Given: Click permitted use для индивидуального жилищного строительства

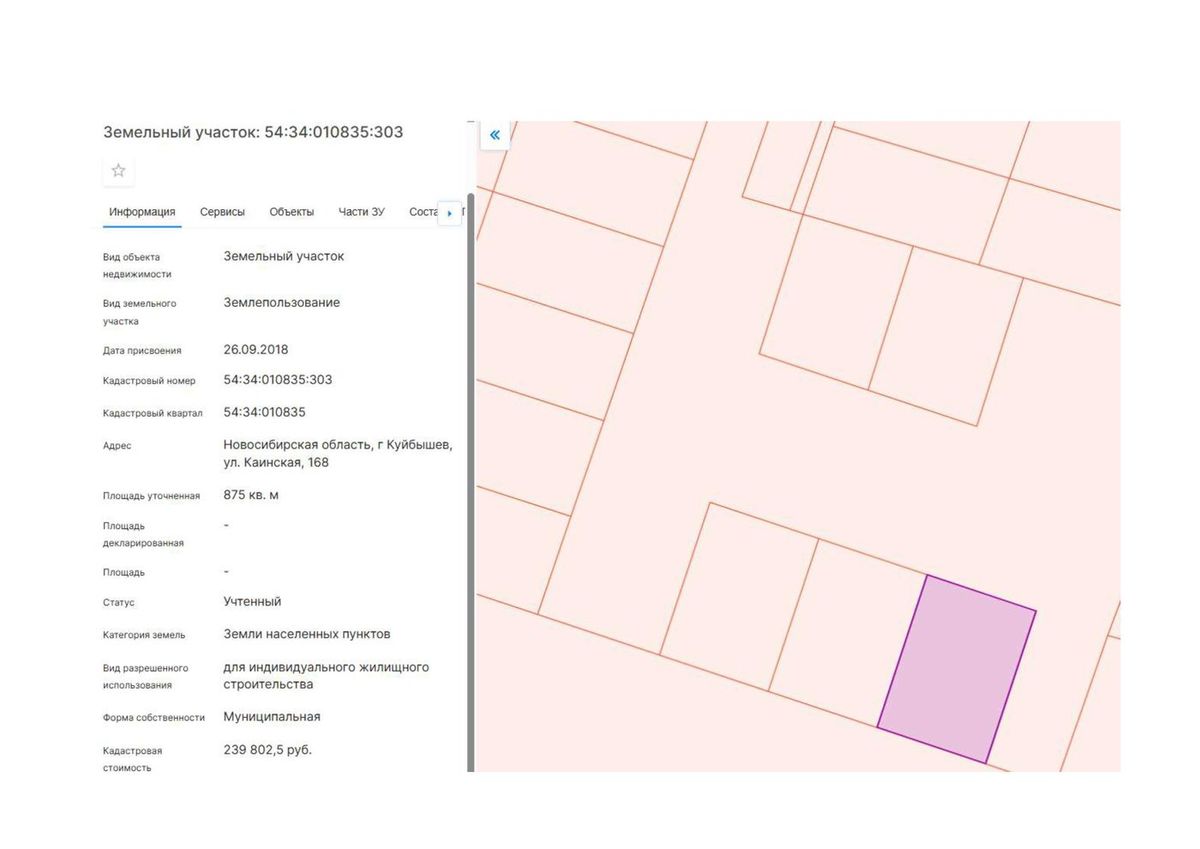Looking at the screenshot, I should tap(326, 676).
